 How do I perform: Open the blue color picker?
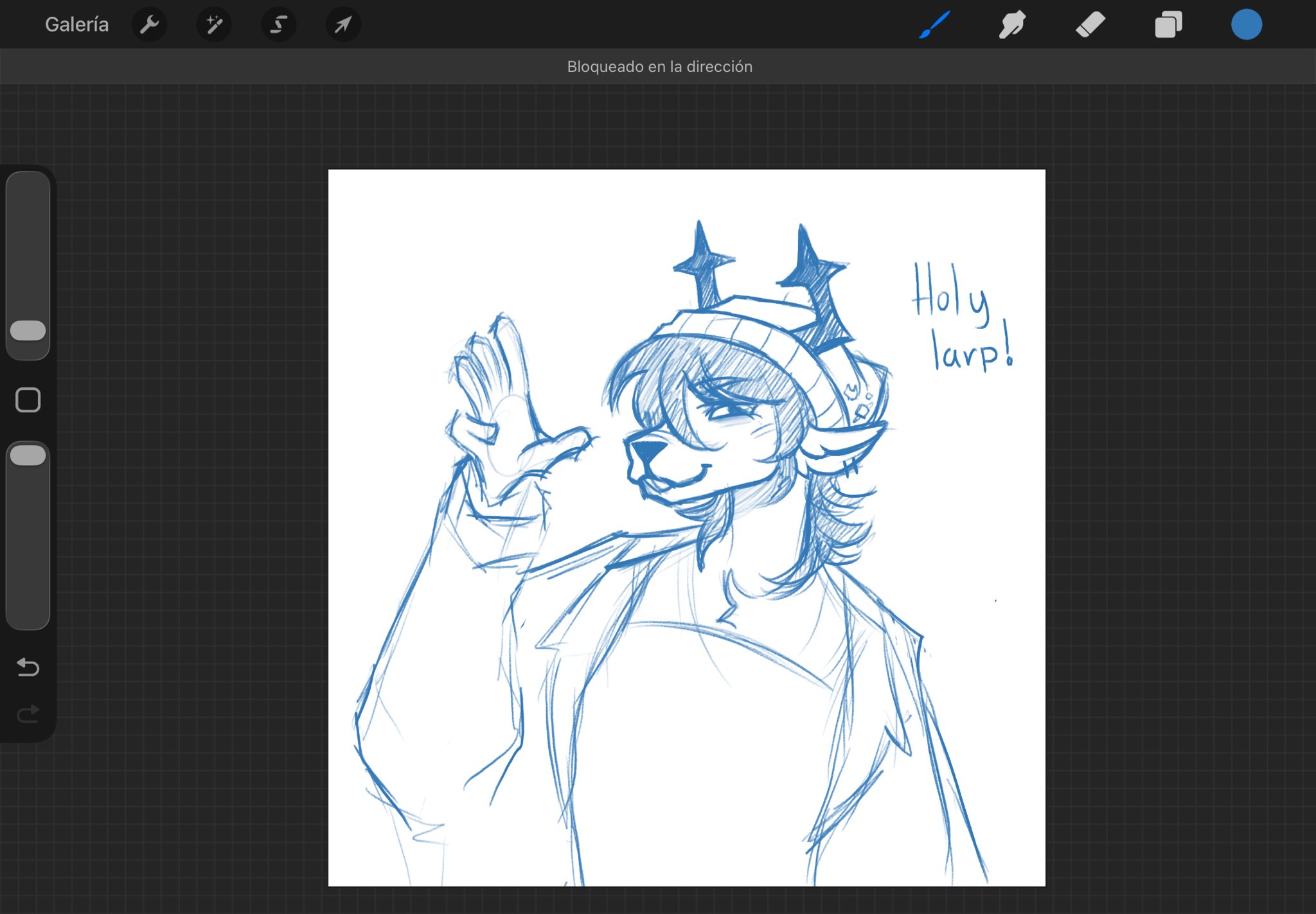pyautogui.click(x=1246, y=25)
